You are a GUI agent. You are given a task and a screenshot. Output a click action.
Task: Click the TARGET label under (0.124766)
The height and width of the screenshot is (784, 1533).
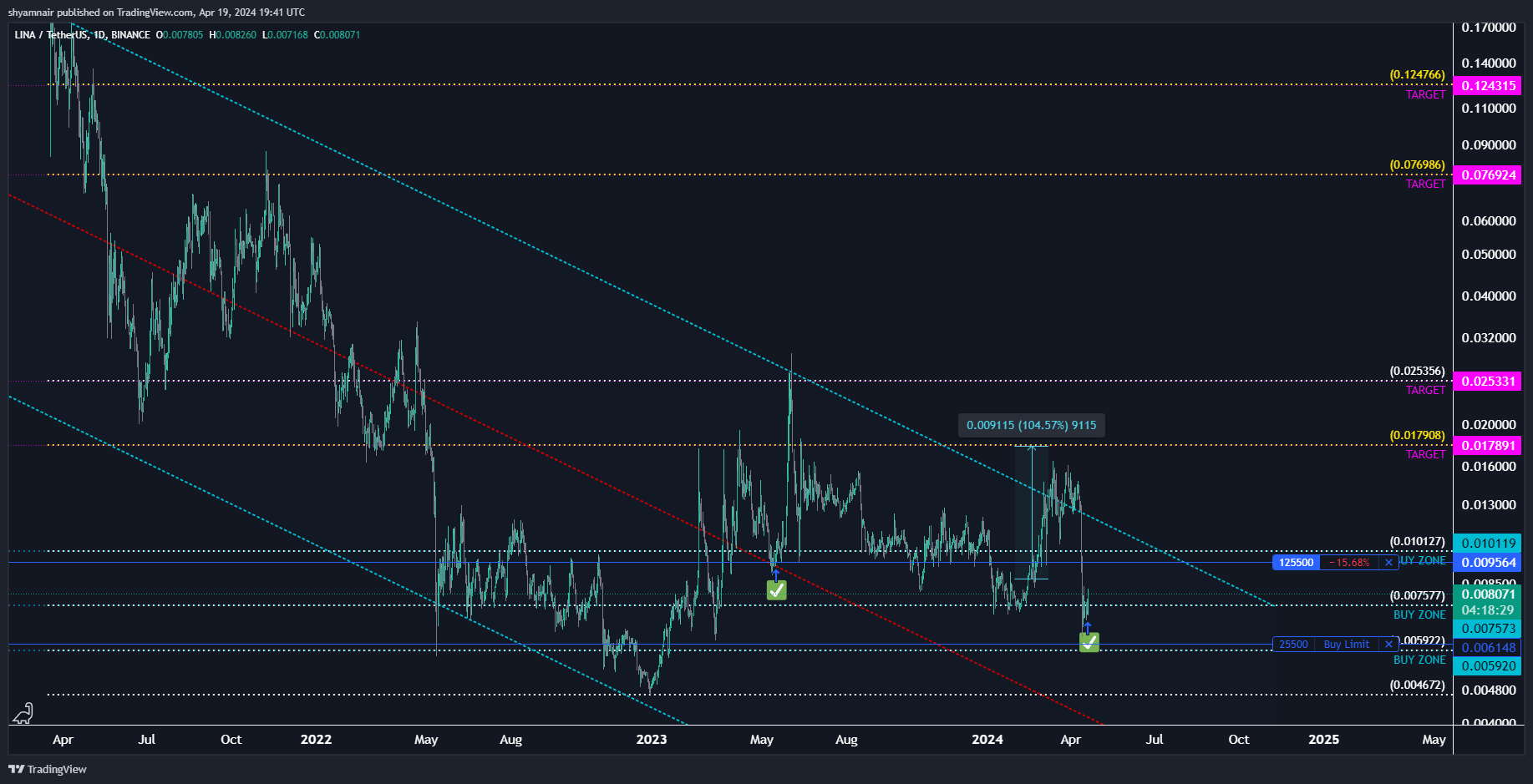click(x=1425, y=94)
